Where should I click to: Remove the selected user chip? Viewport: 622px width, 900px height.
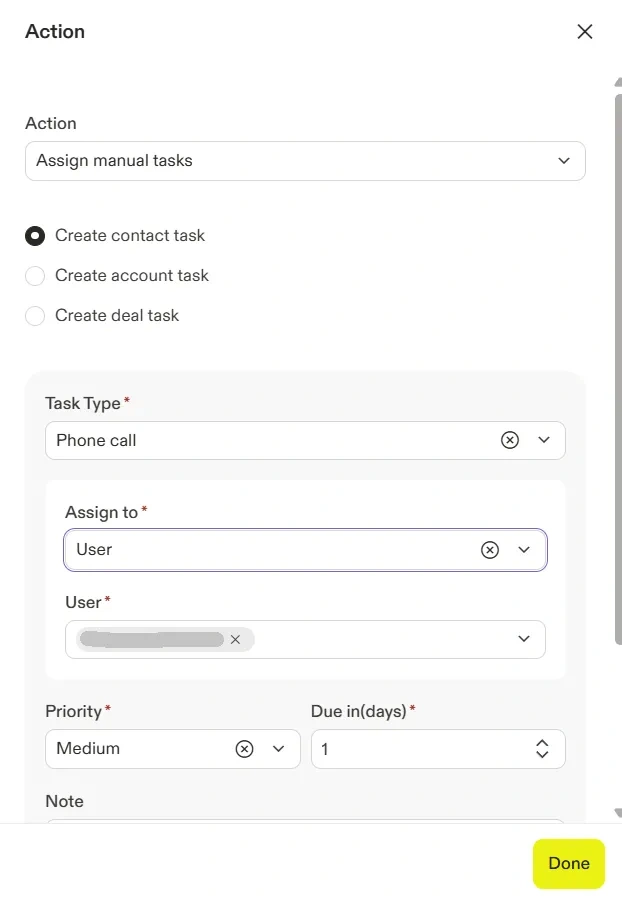[235, 640]
